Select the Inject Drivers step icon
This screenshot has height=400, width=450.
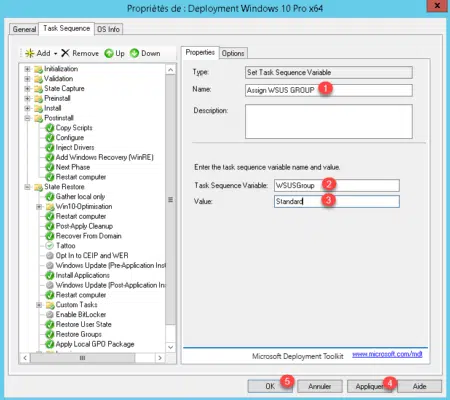click(x=50, y=147)
